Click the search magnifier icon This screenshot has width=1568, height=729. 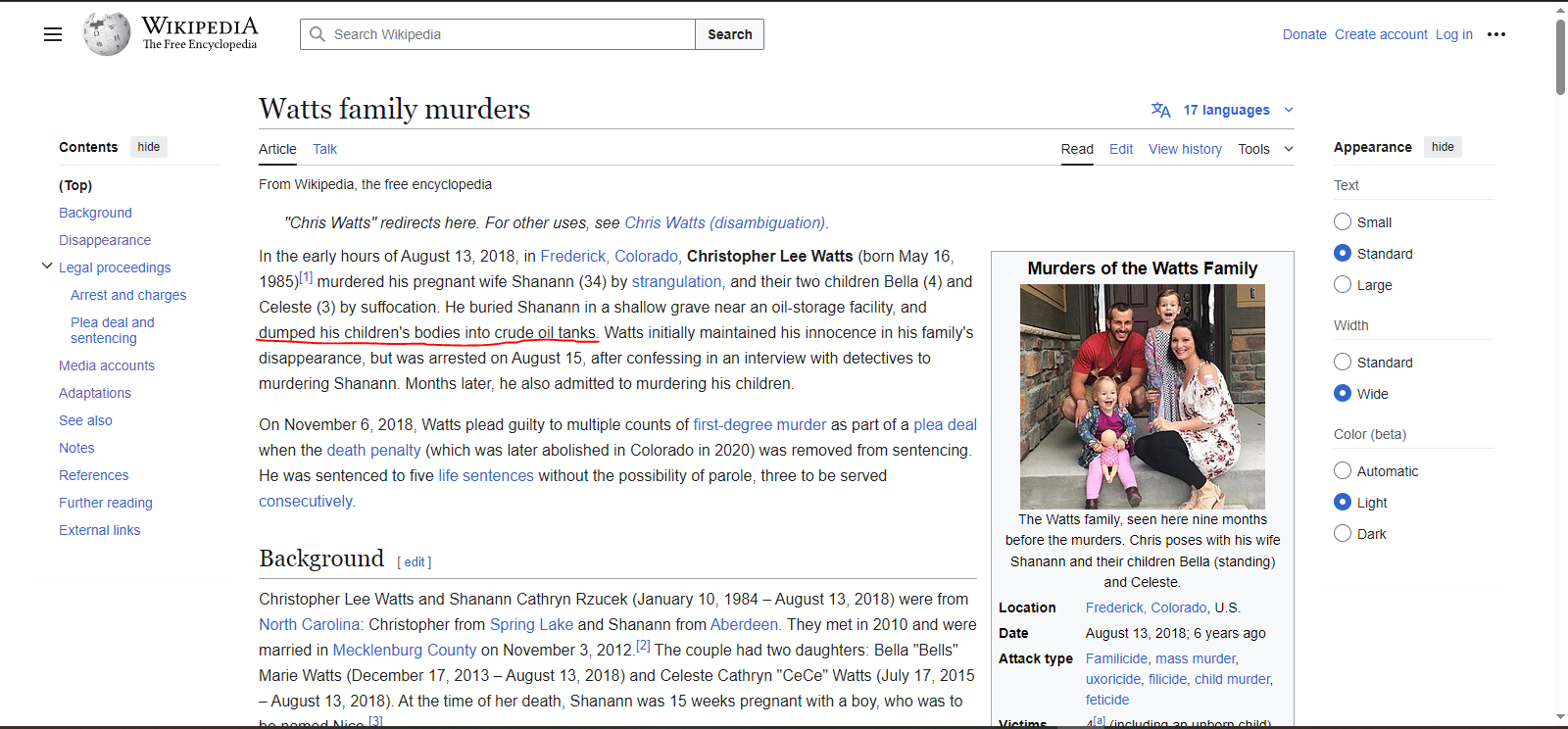(318, 34)
